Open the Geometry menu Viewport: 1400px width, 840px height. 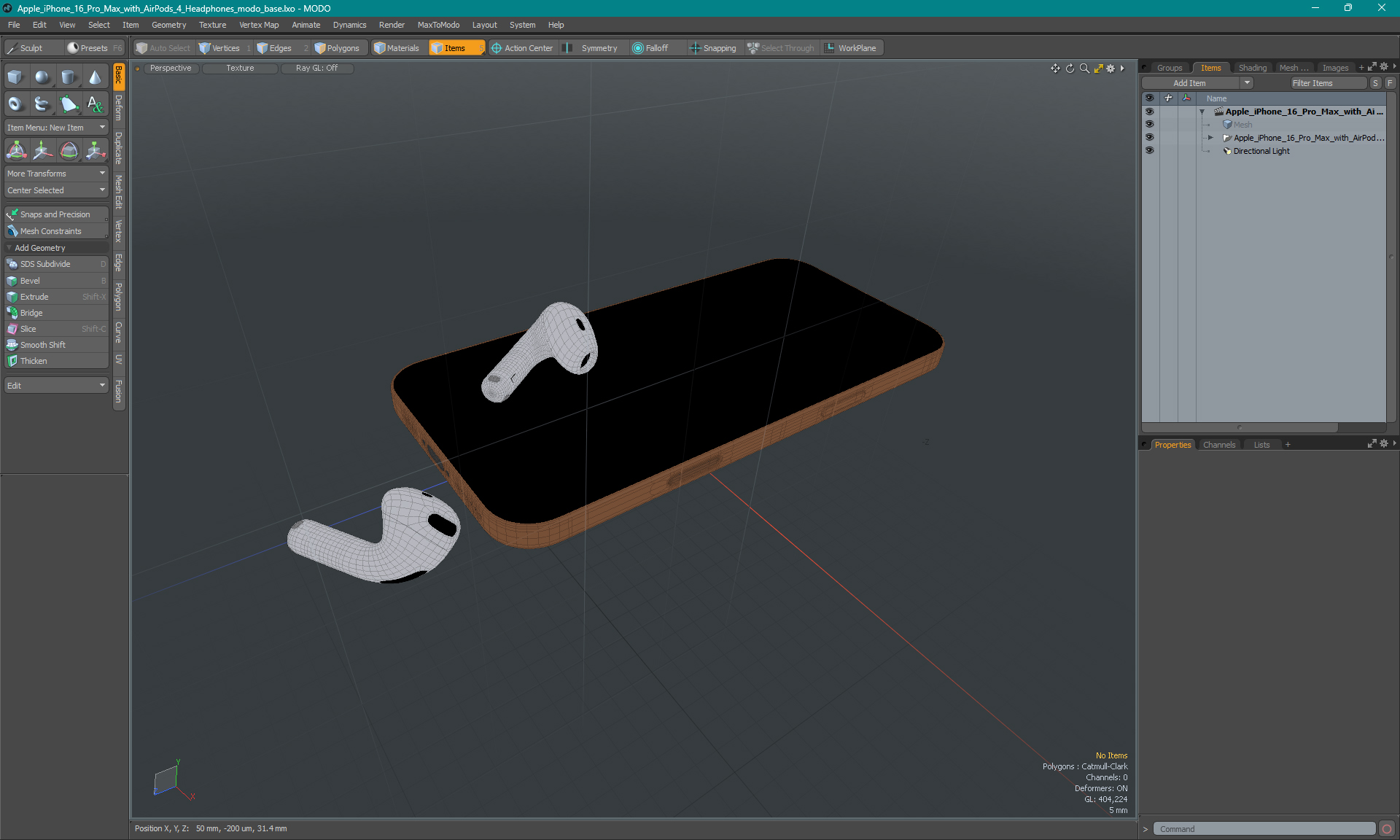click(168, 25)
